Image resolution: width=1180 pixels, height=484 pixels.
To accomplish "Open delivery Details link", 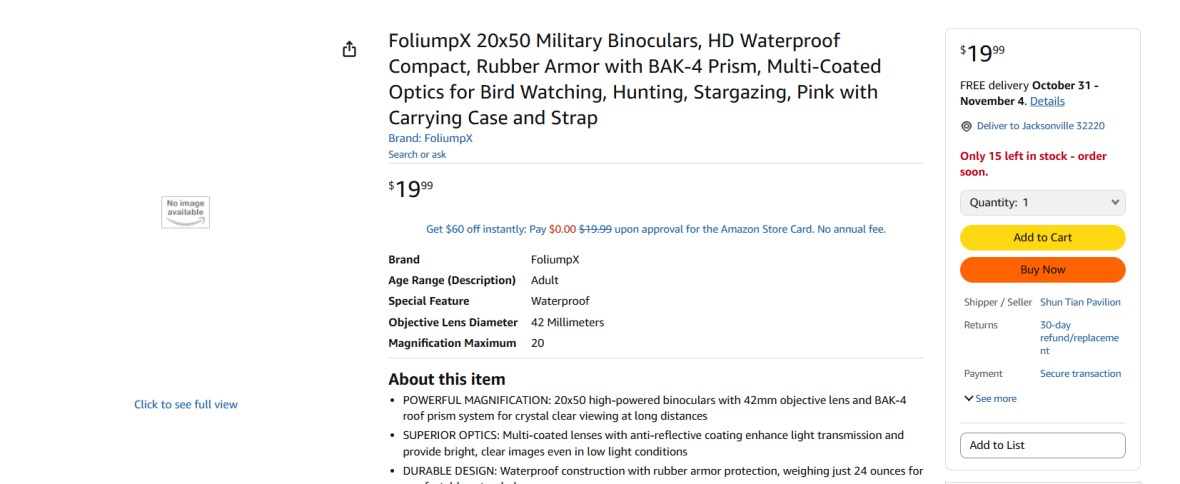I will [1047, 101].
